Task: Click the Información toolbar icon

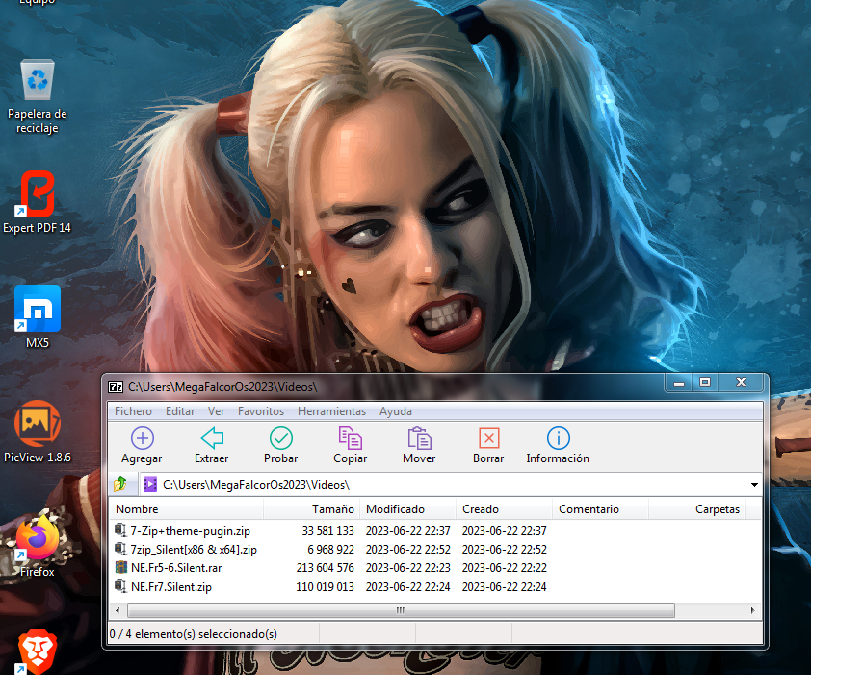Action: (x=558, y=438)
